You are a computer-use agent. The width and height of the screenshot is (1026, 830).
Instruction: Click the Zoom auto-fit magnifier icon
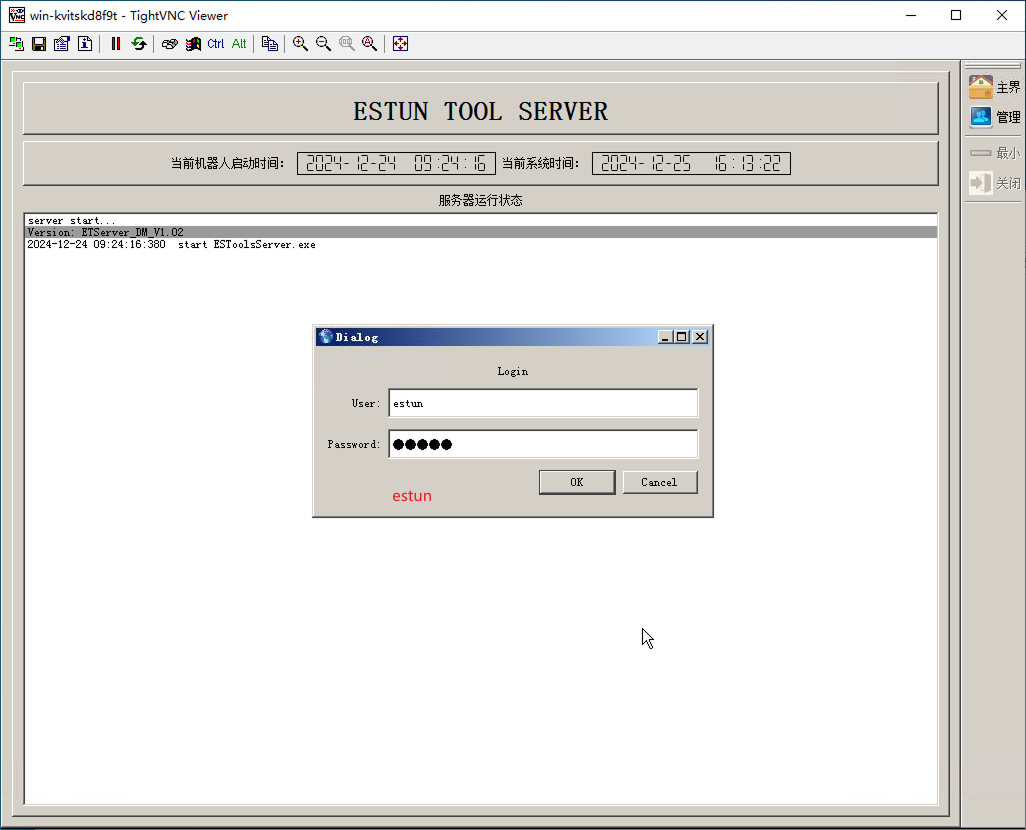click(370, 44)
